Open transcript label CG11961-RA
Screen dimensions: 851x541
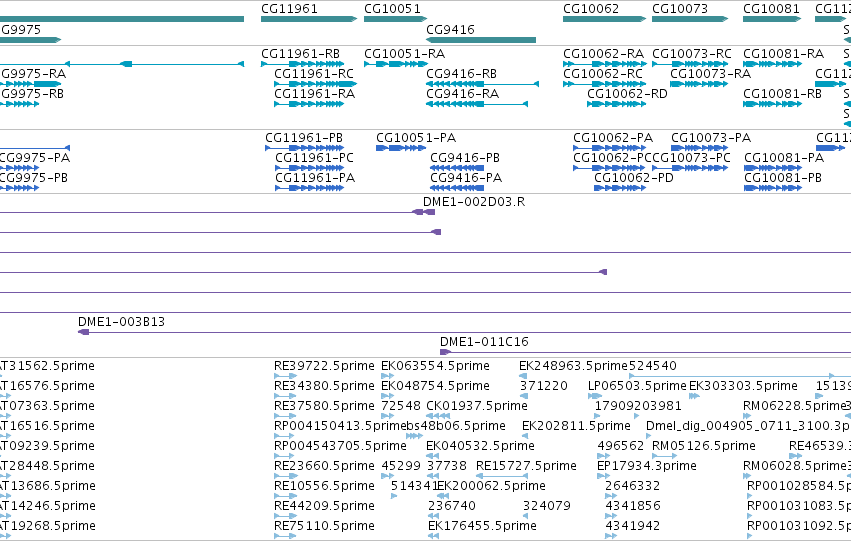(314, 93)
